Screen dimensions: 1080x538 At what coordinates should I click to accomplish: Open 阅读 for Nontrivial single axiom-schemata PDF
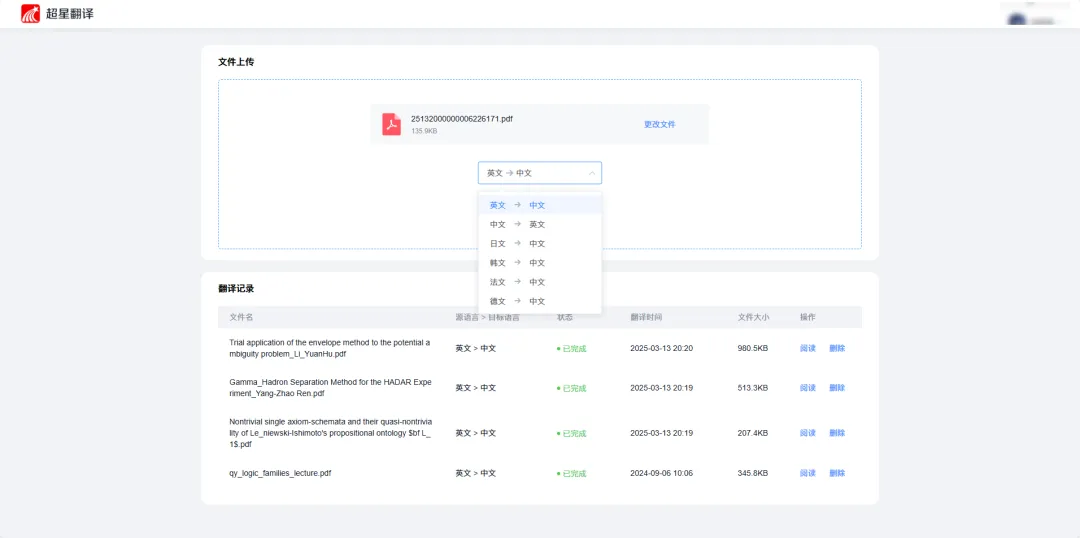pyautogui.click(x=808, y=433)
